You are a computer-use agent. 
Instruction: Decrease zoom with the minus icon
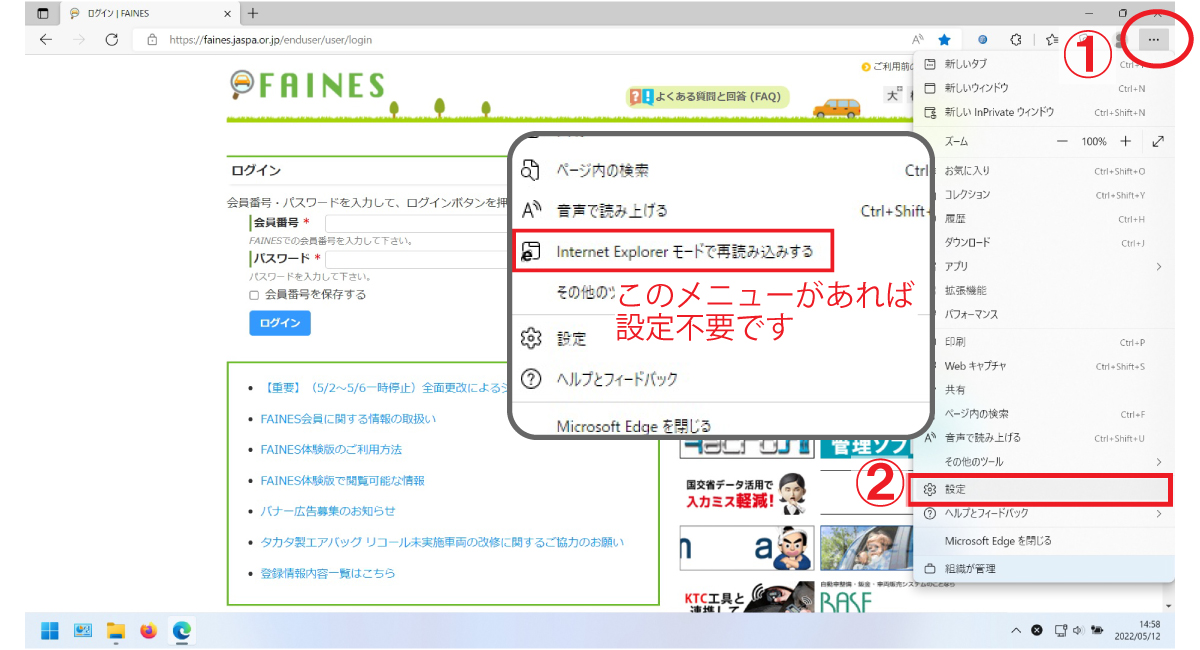pos(1063,141)
